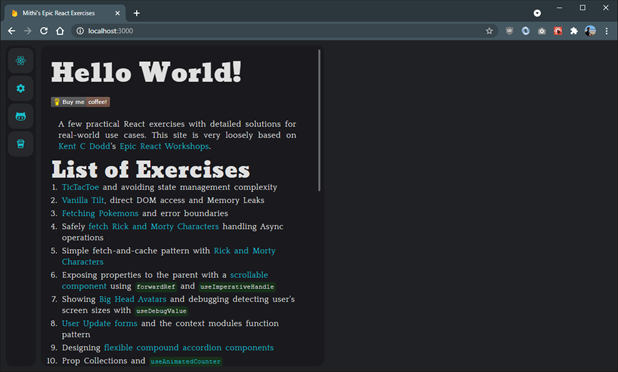Open the tab search dropdown circle
Image resolution: width=618 pixels, height=372 pixels.
click(x=537, y=13)
